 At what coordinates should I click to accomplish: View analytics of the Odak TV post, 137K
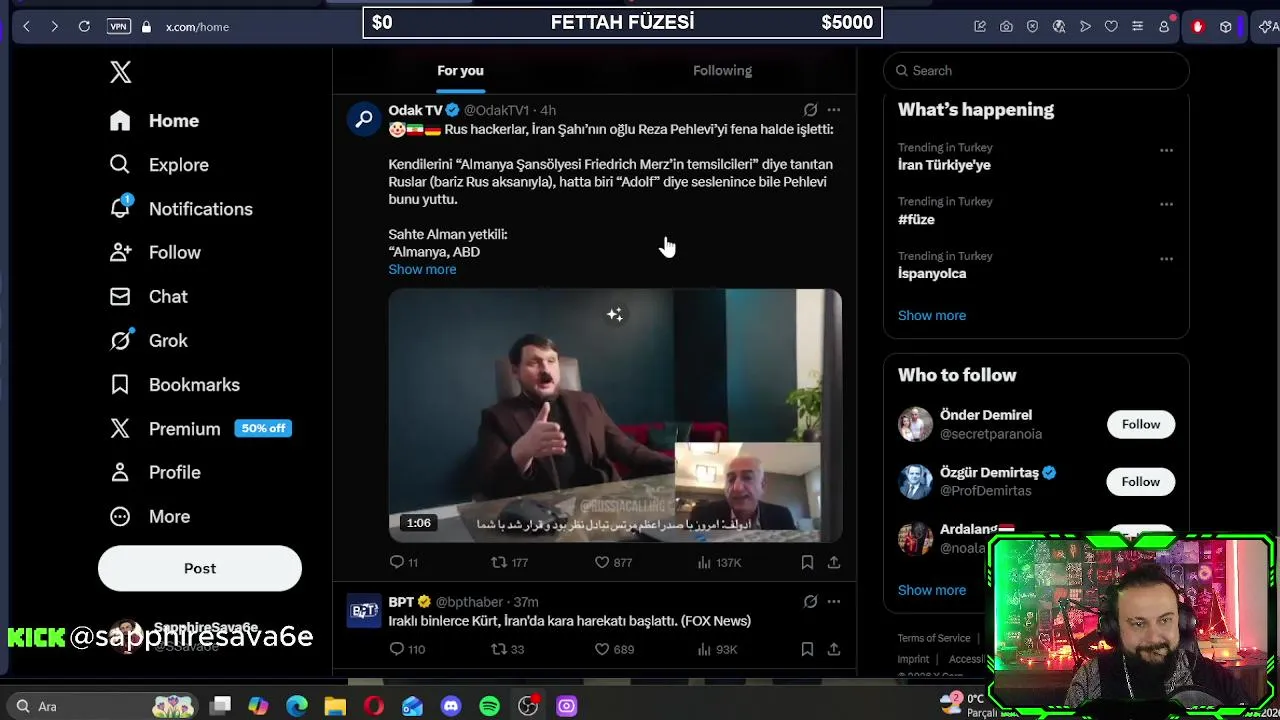[x=719, y=563]
